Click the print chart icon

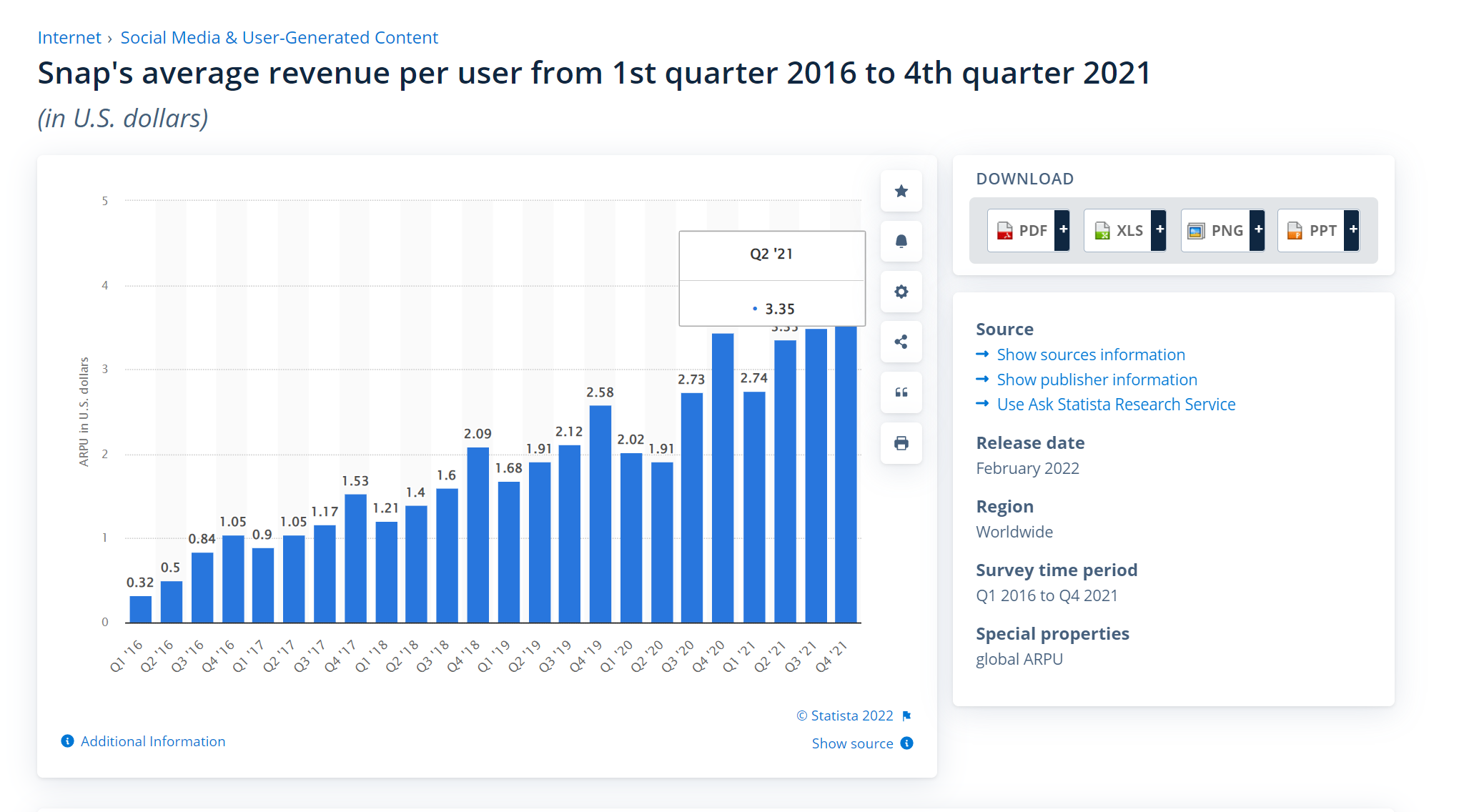pos(901,443)
